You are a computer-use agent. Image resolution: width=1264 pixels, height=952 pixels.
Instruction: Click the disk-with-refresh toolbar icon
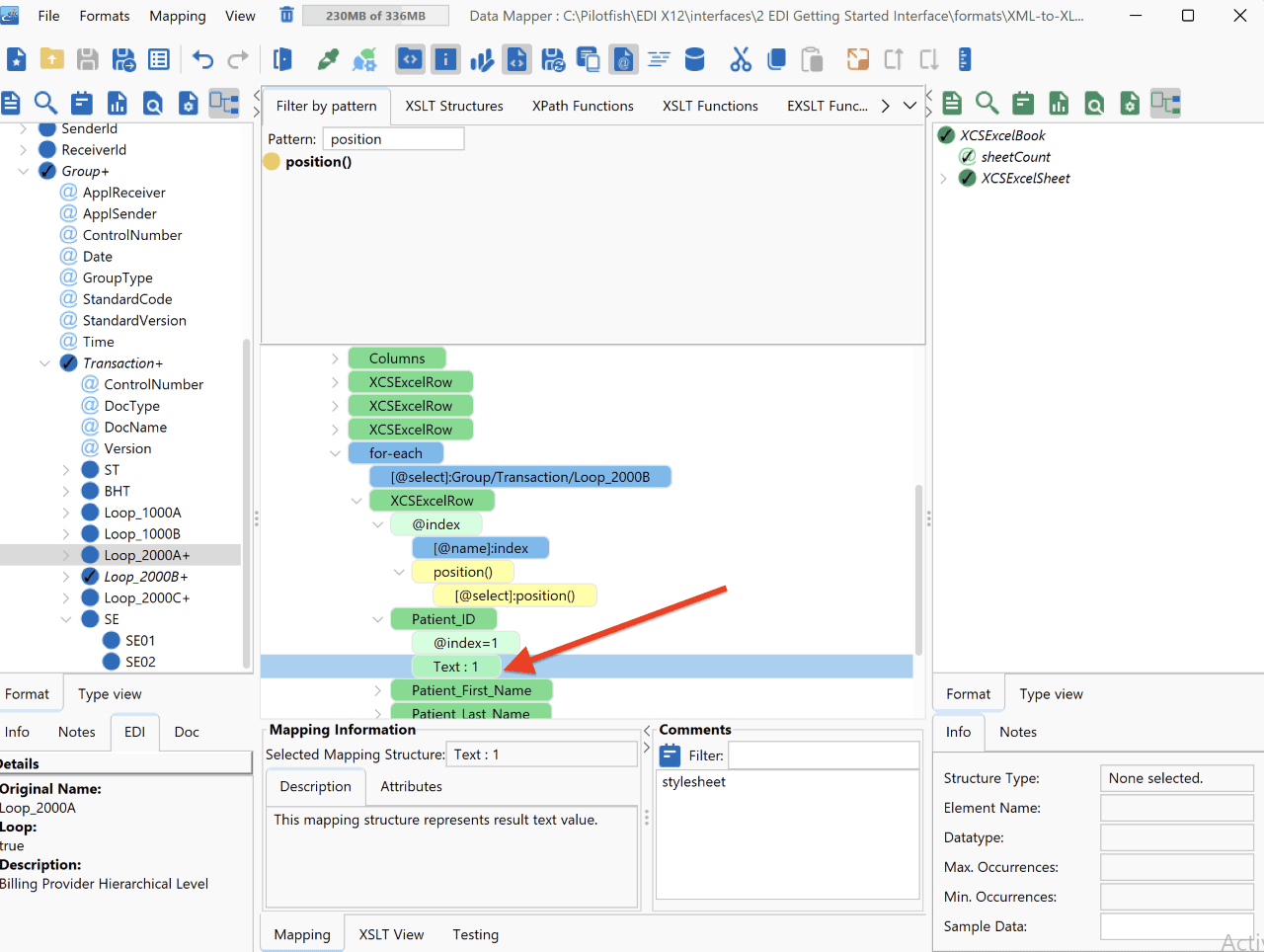tap(553, 59)
